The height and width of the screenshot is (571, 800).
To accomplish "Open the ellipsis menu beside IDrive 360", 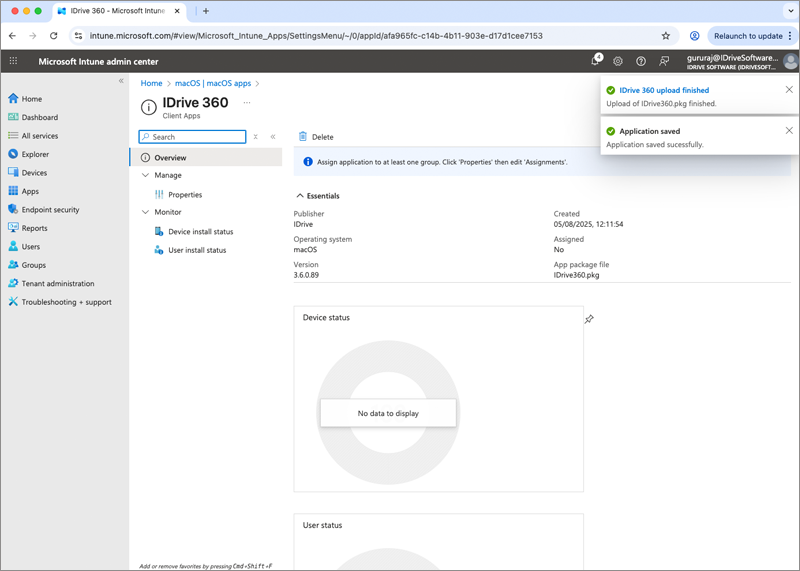I will click(x=247, y=103).
